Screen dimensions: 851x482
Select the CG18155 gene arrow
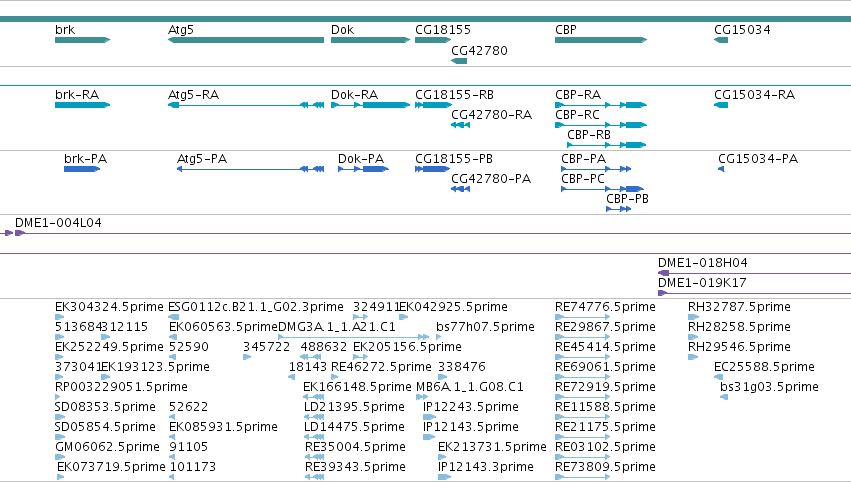(433, 40)
